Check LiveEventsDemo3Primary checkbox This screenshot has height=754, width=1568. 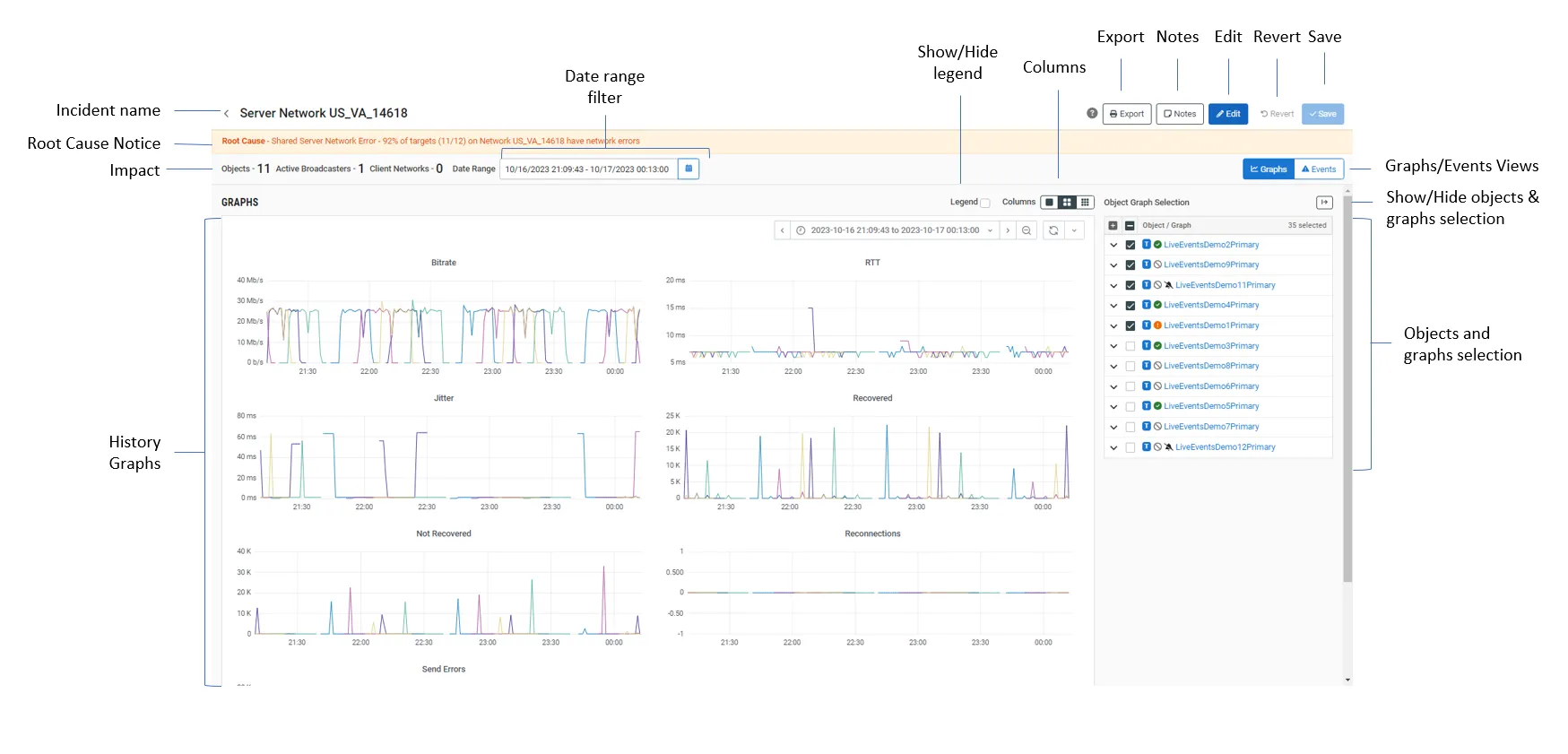(x=1131, y=346)
